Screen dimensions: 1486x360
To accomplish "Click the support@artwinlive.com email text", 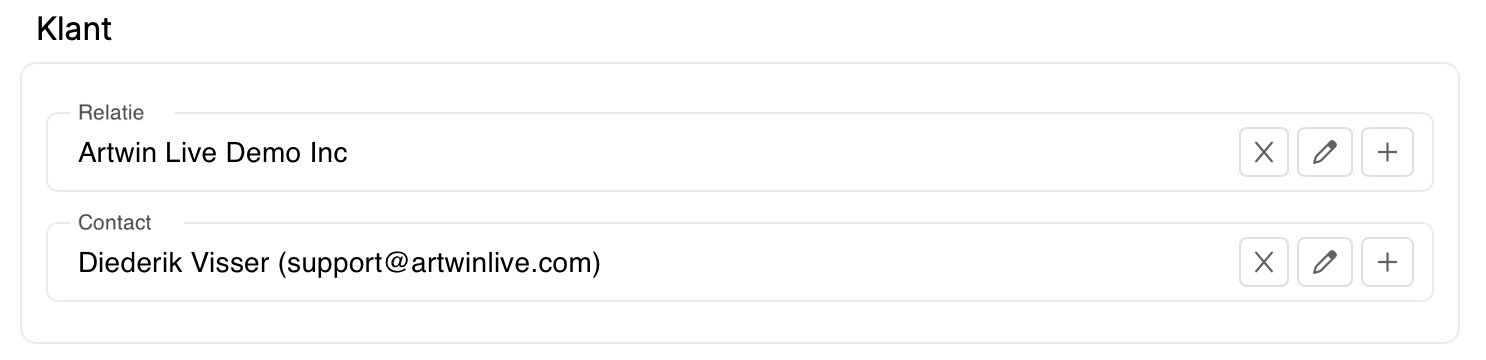I will tap(439, 264).
